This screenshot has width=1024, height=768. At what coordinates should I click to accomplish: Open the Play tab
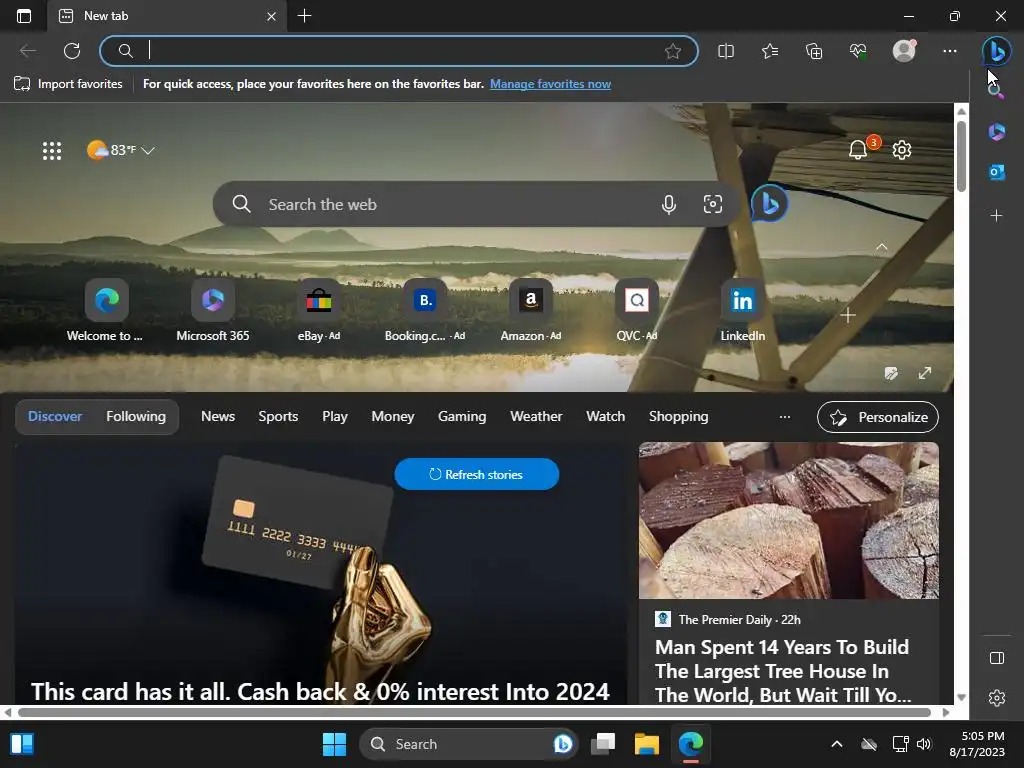click(335, 417)
